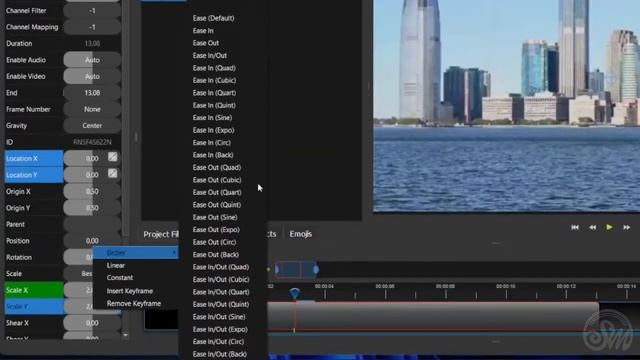Select Ease In/Out (Back) preset
The height and width of the screenshot is (360, 640).
coord(220,354)
